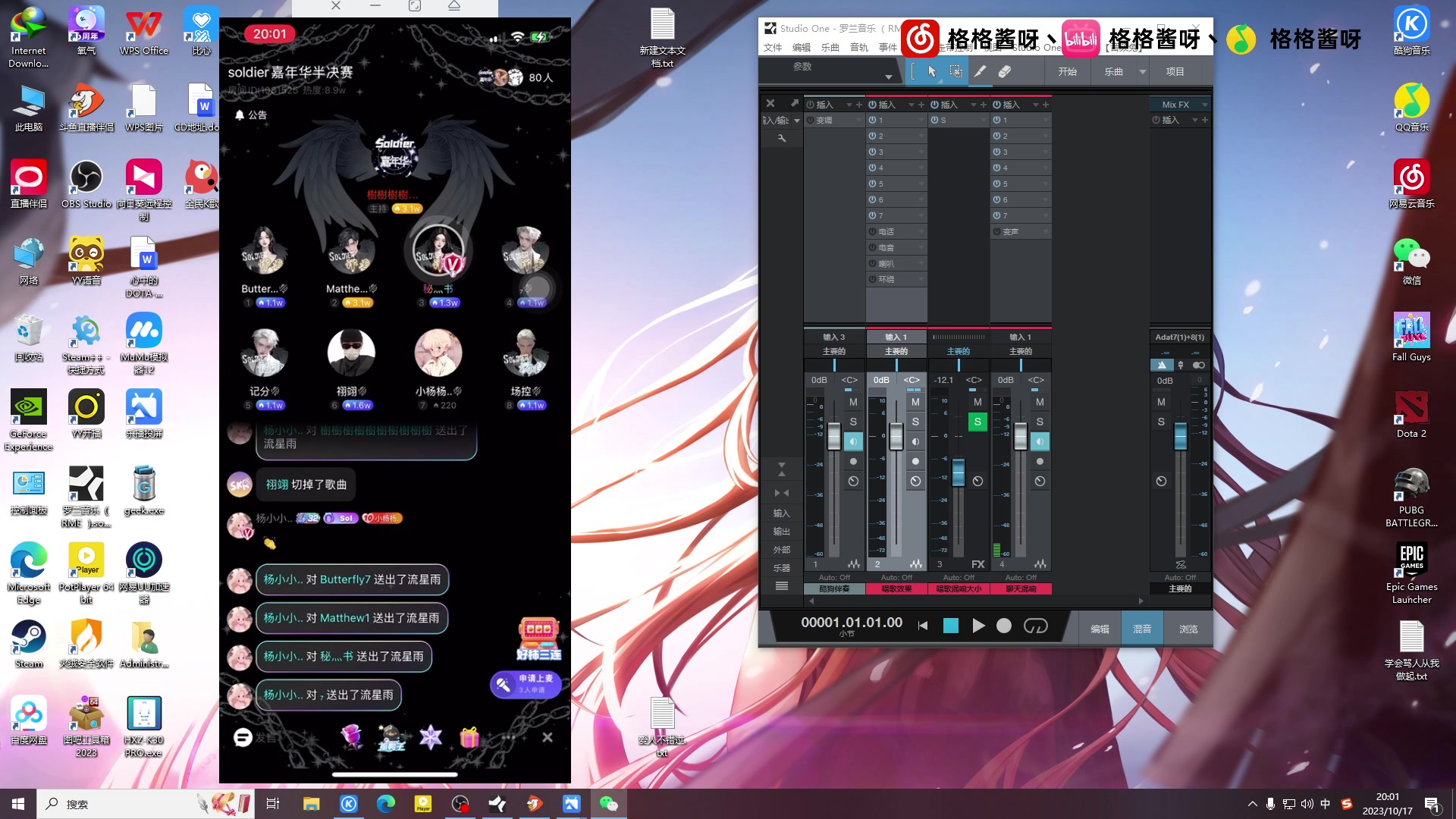
Task: Mute channel 4 (聊天混响) in mixer
Action: click(1040, 402)
